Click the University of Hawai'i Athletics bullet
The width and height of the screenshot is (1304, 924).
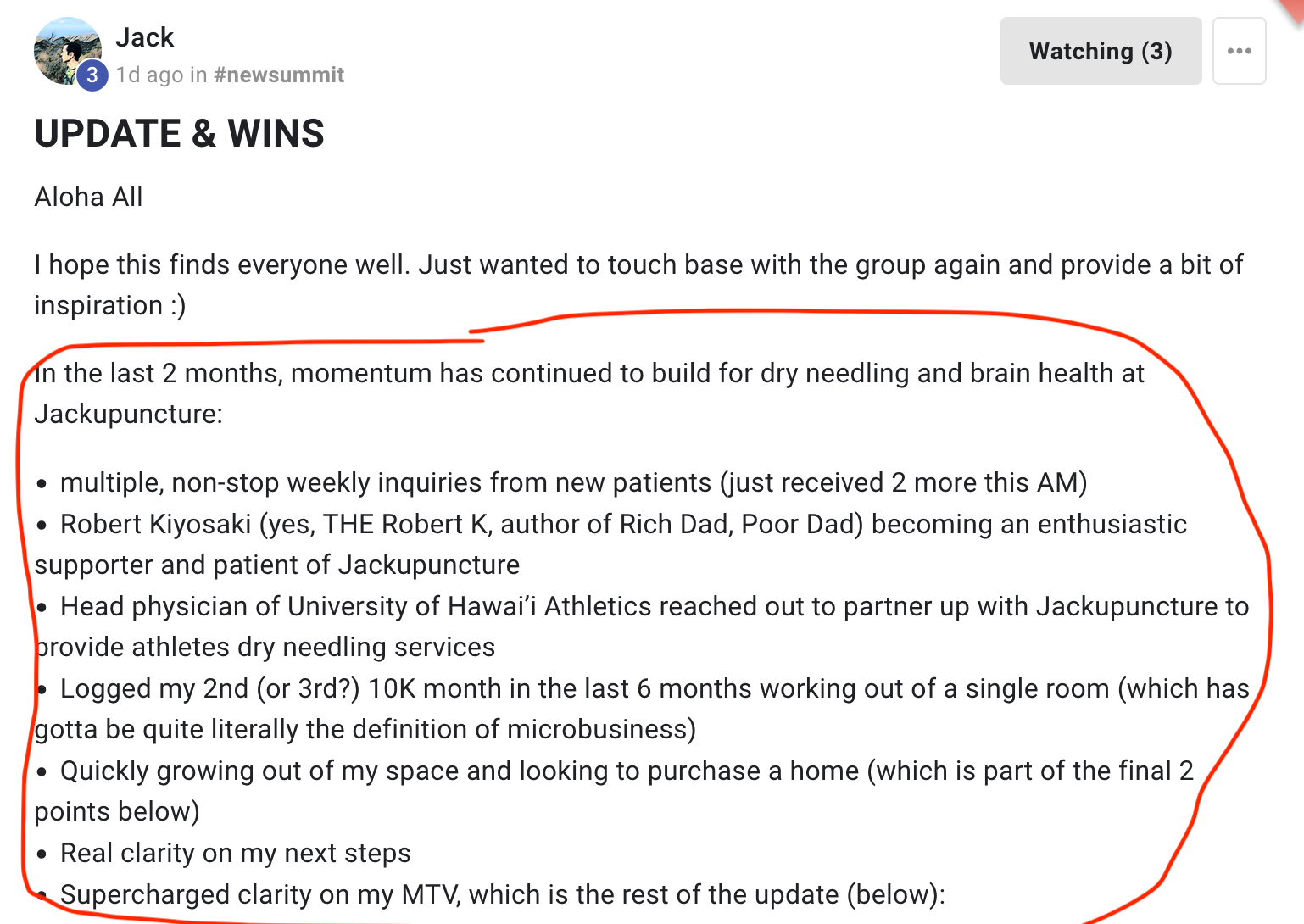[x=654, y=606]
